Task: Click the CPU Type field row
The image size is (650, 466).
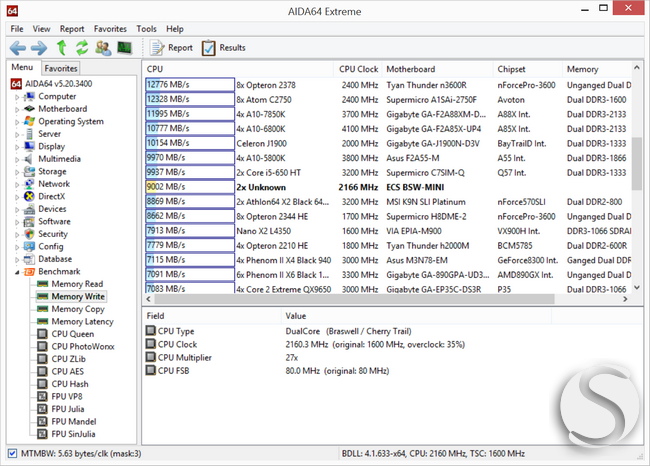Action: pyautogui.click(x=348, y=331)
